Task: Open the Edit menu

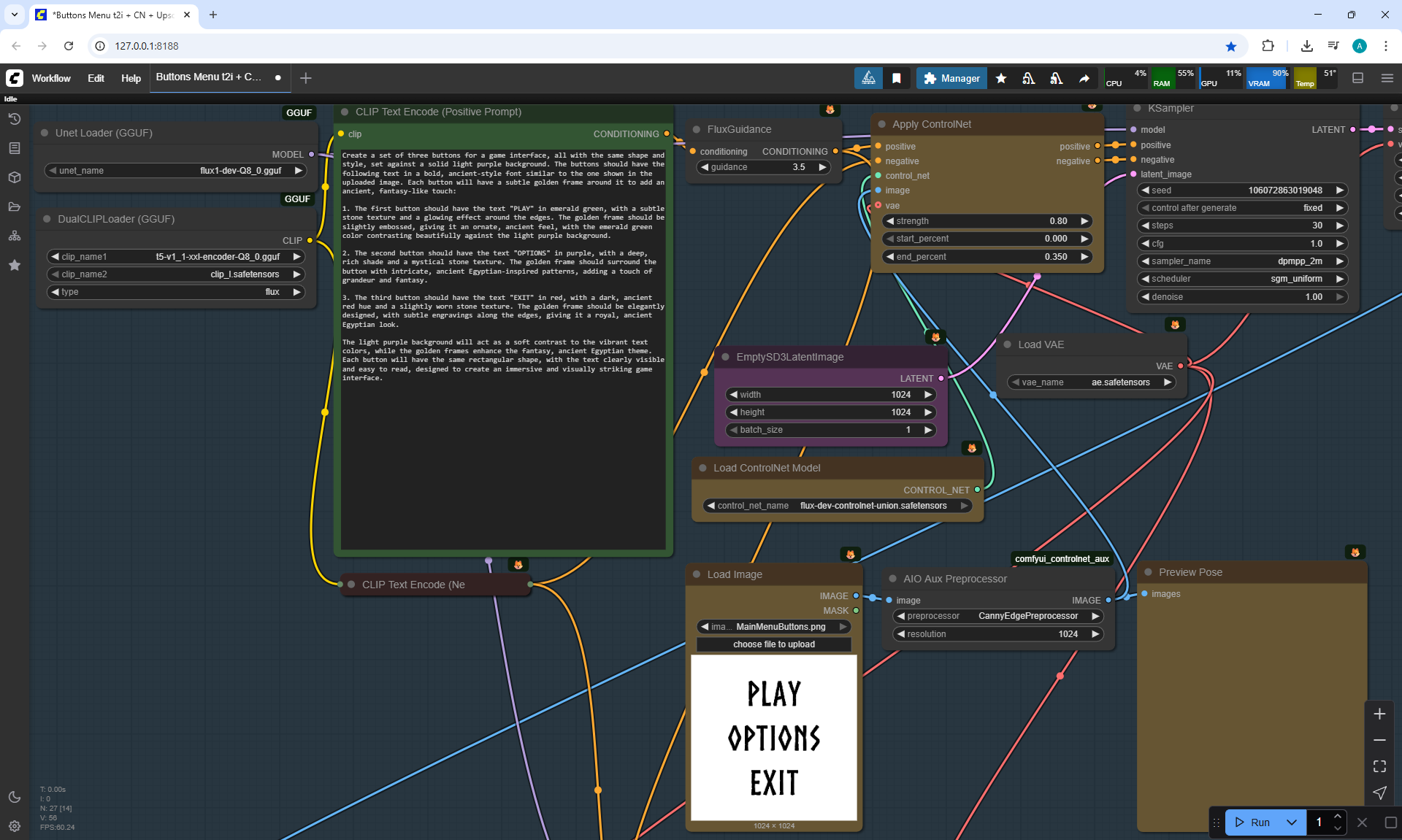Action: [x=96, y=78]
